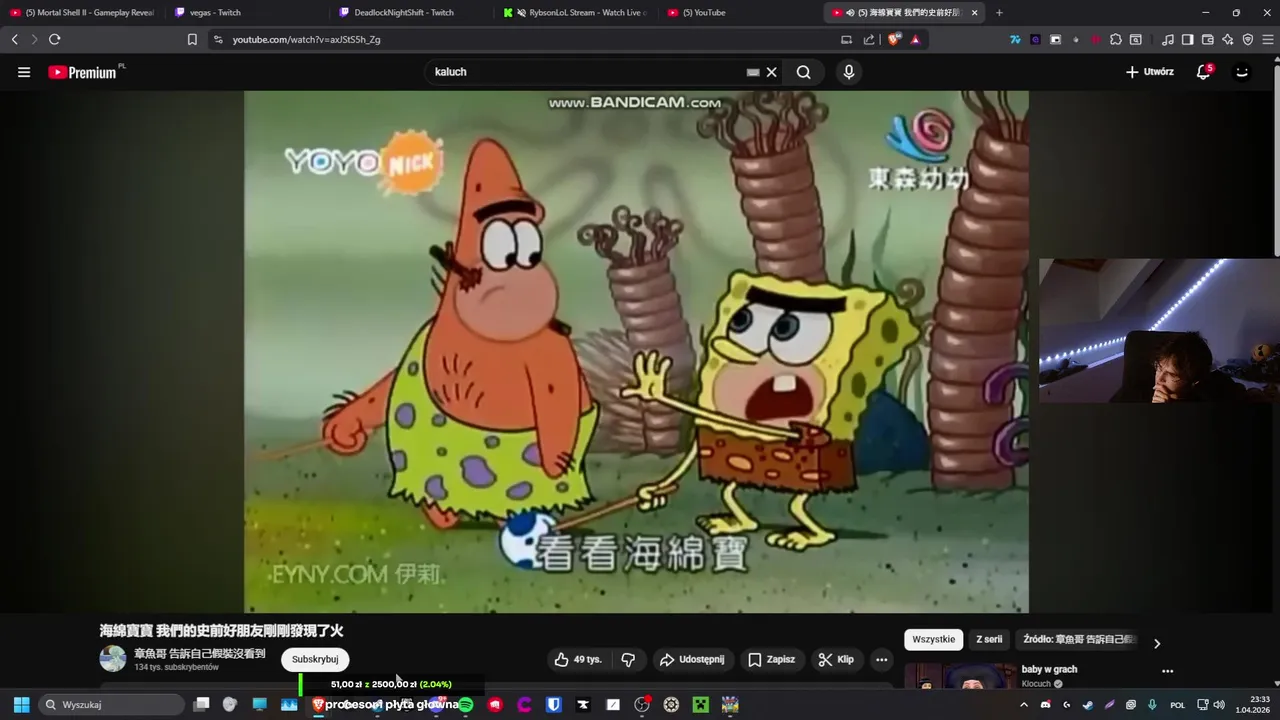Select the Źródło filter chip

coord(1079,640)
